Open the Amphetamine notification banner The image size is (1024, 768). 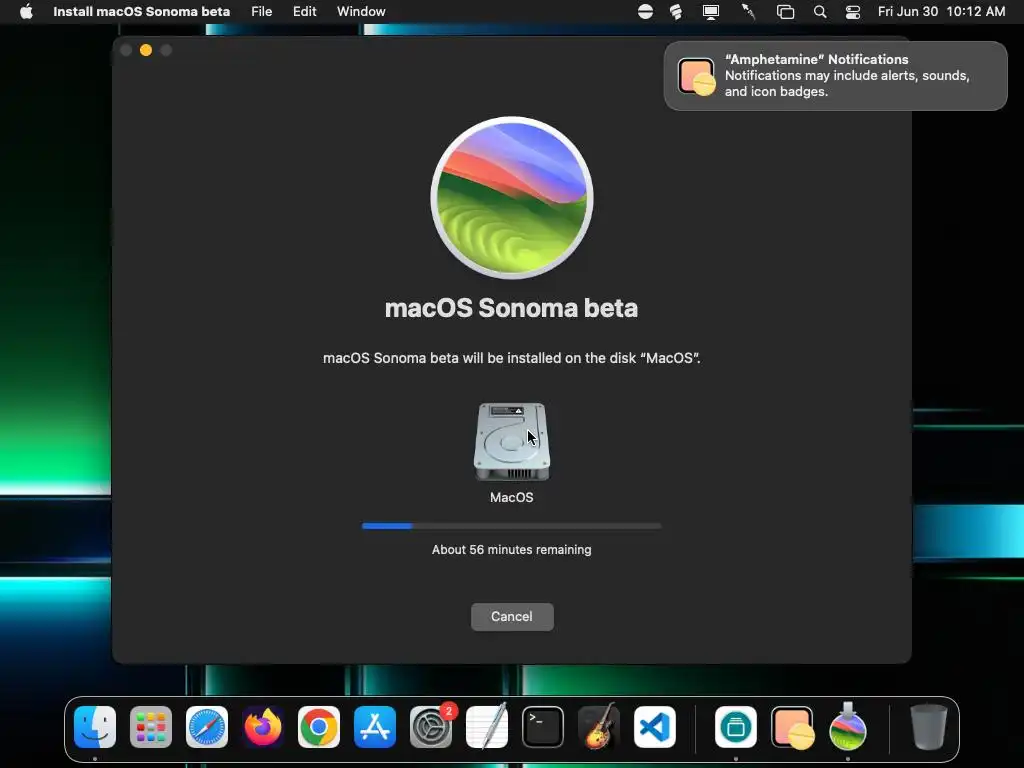835,76
